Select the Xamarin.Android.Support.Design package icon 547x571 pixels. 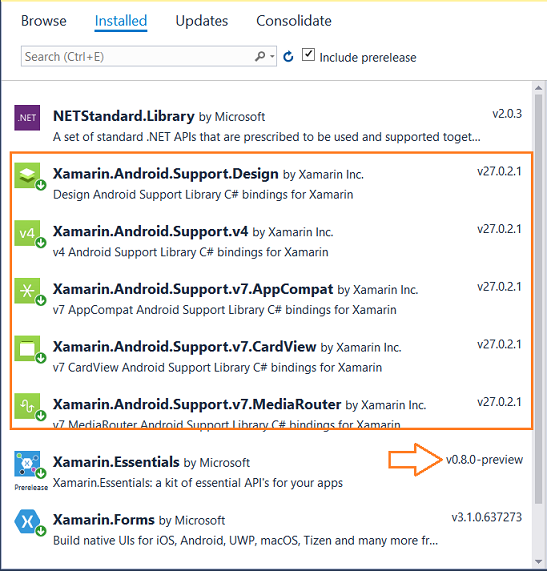click(27, 175)
